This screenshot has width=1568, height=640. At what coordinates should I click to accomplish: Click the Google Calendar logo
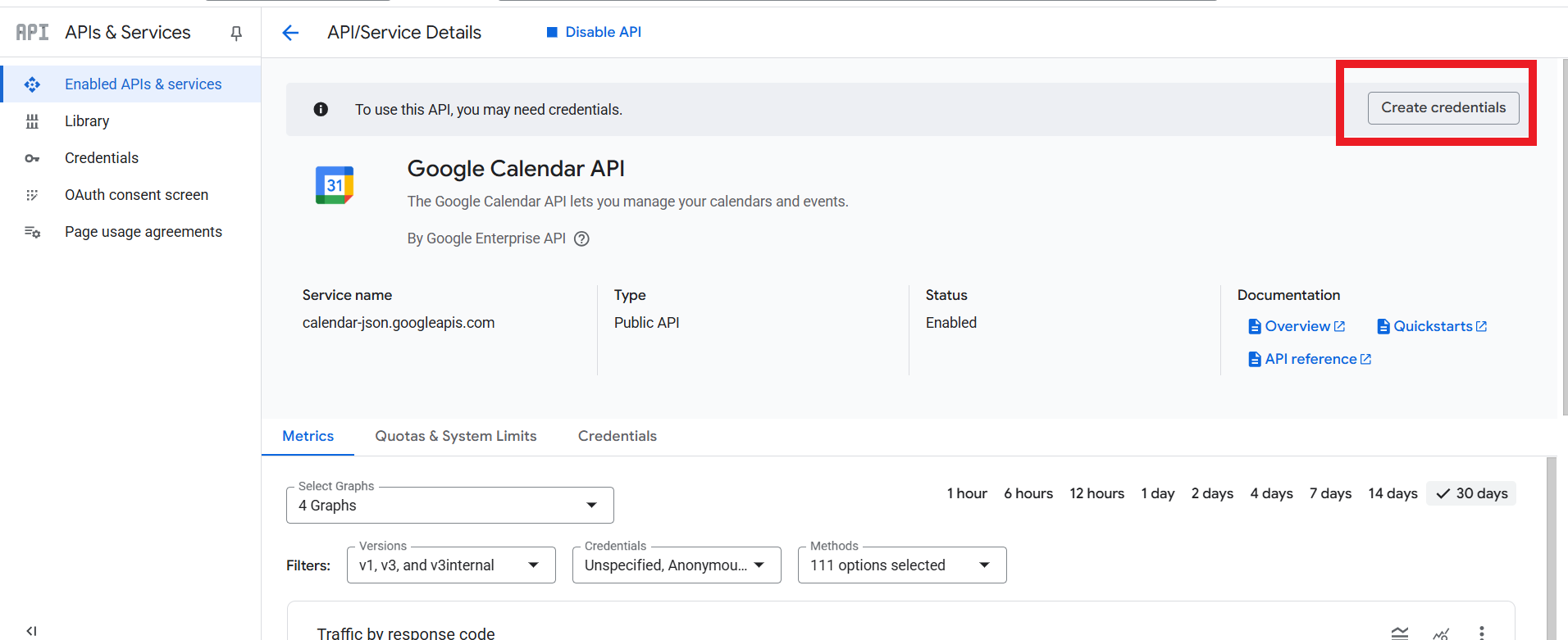click(x=335, y=185)
